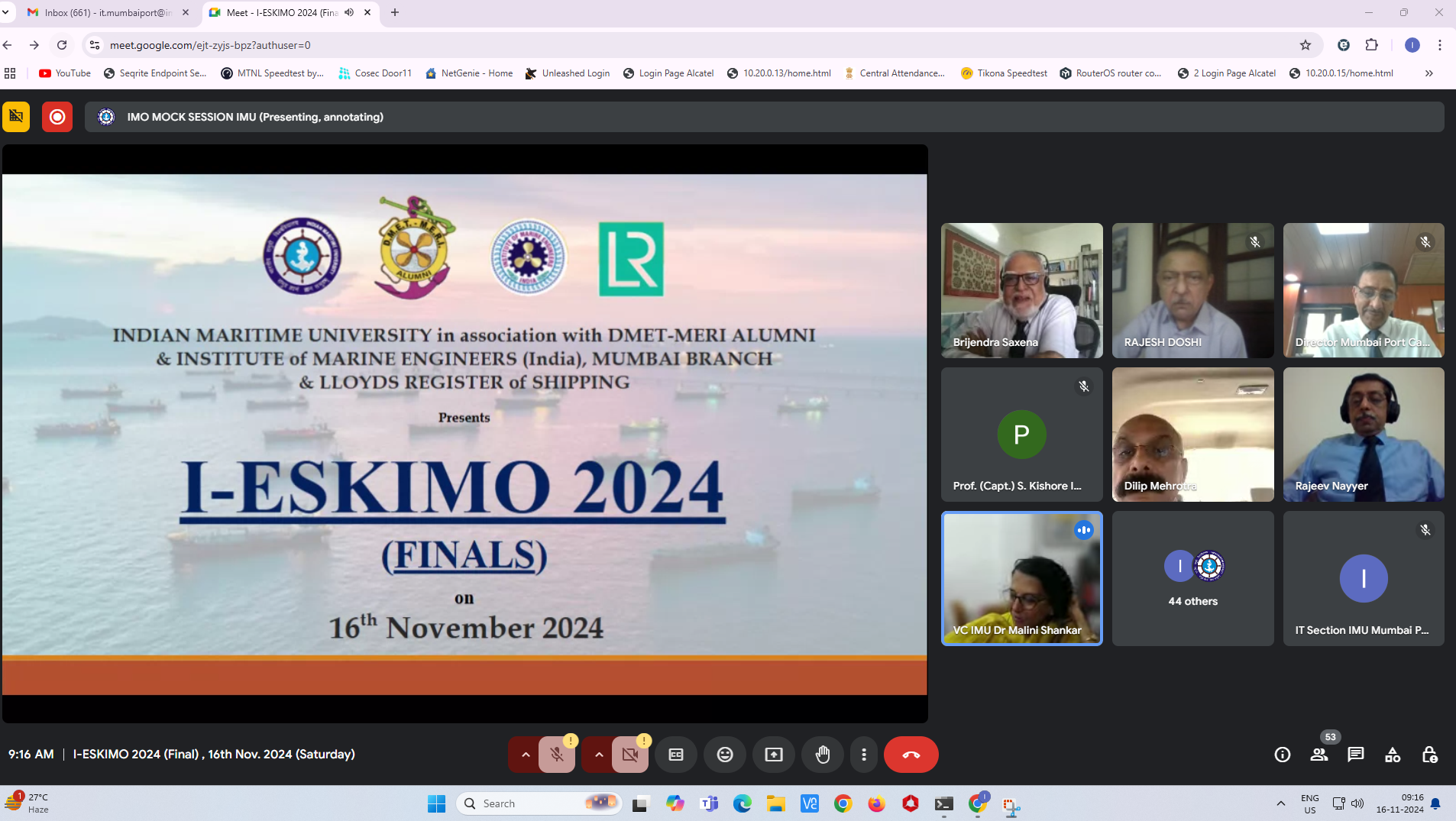Click the red recording indicator button
Image resolution: width=1456 pixels, height=821 pixels.
[x=57, y=117]
